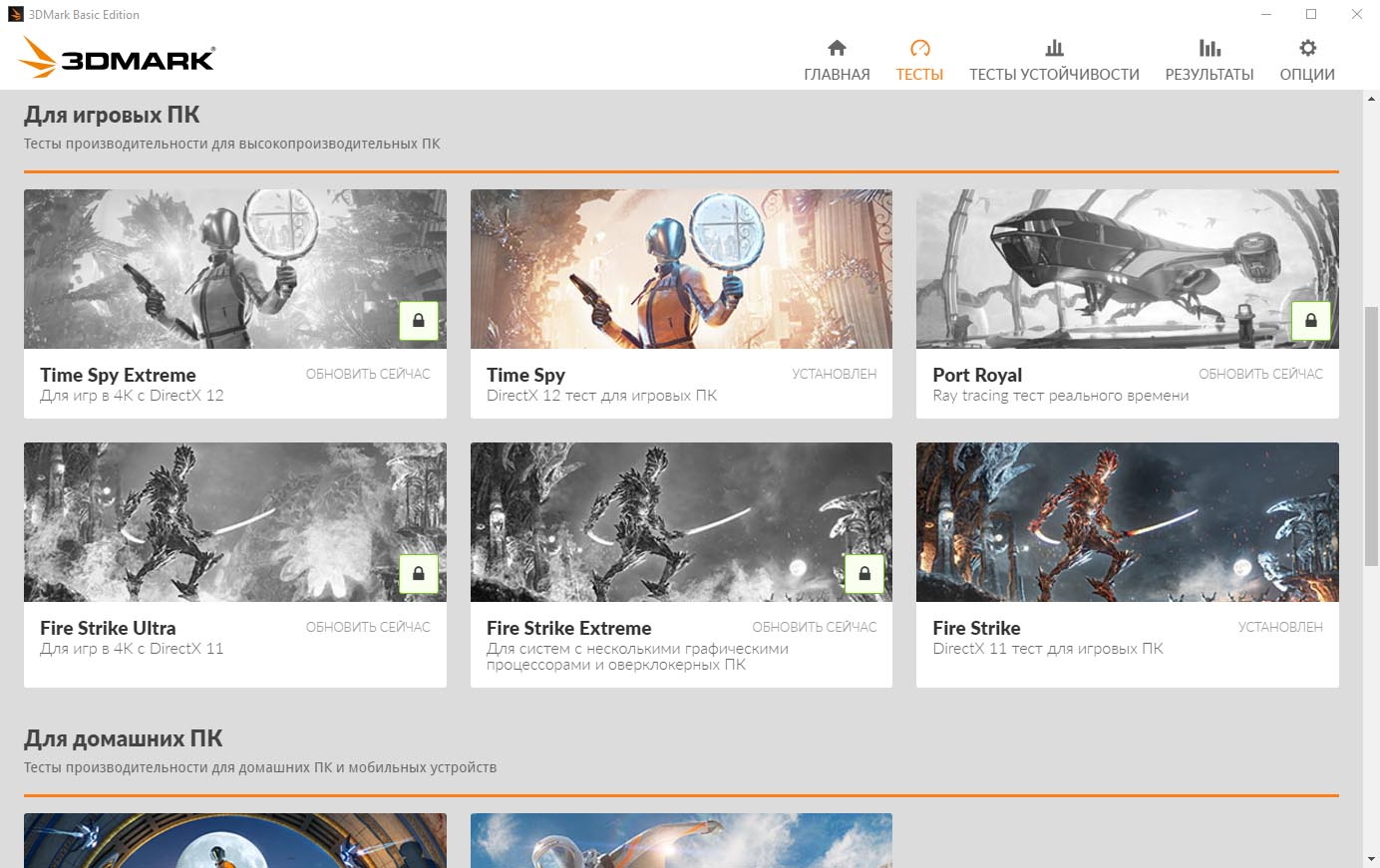Open the Time Spy Extreme thumbnail
Viewport: 1380px width, 868px height.
(235, 269)
